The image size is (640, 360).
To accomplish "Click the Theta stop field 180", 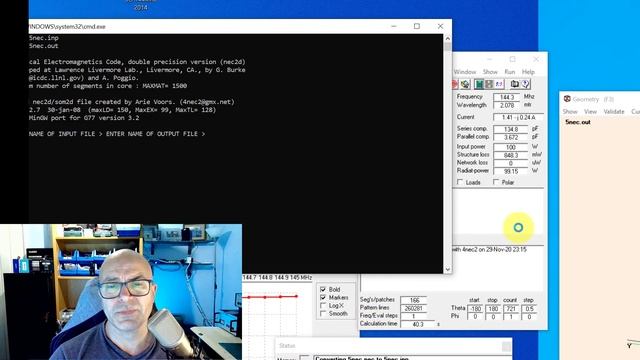I will point(493,309).
